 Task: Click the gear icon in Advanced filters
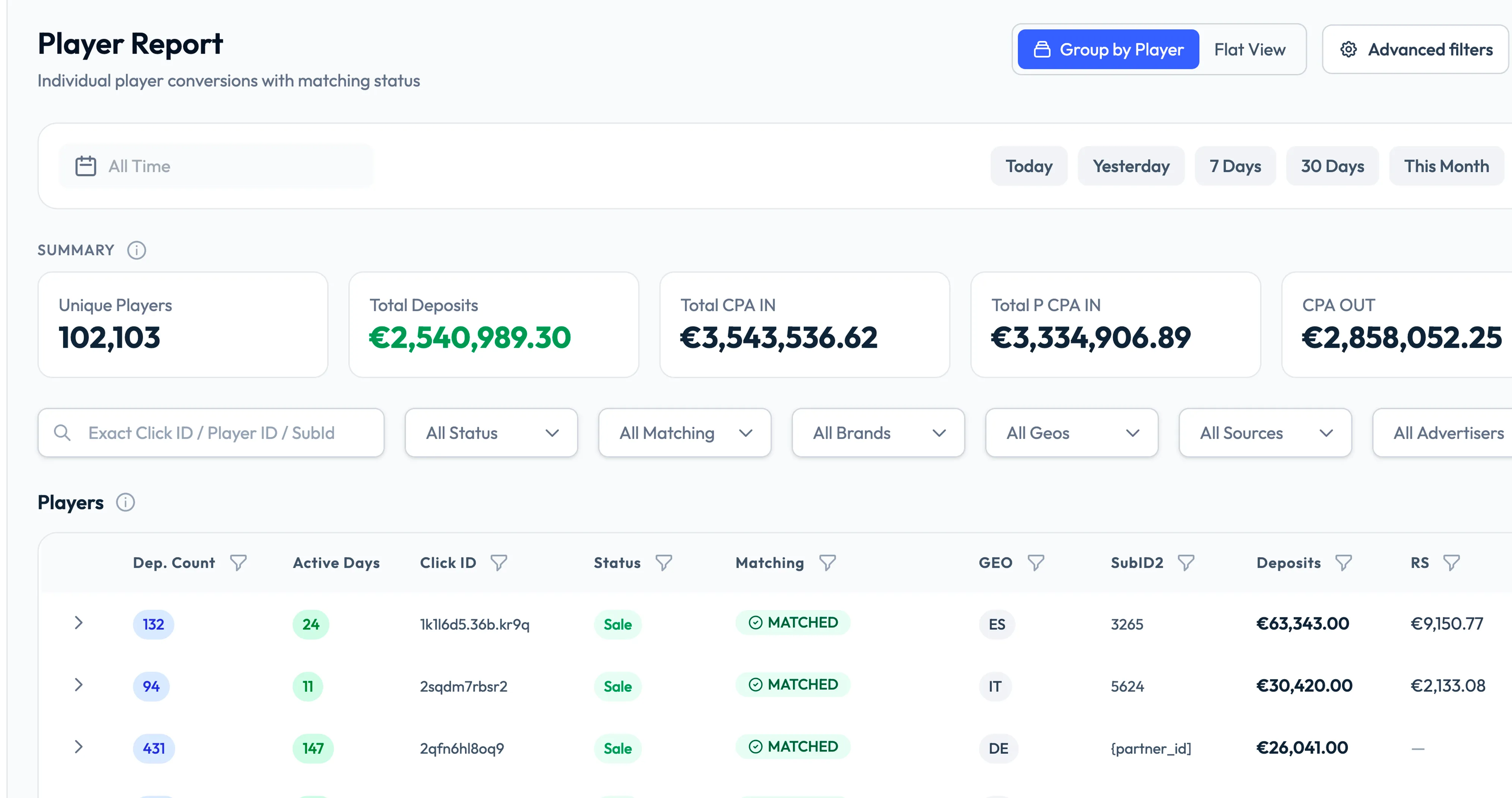coord(1349,49)
